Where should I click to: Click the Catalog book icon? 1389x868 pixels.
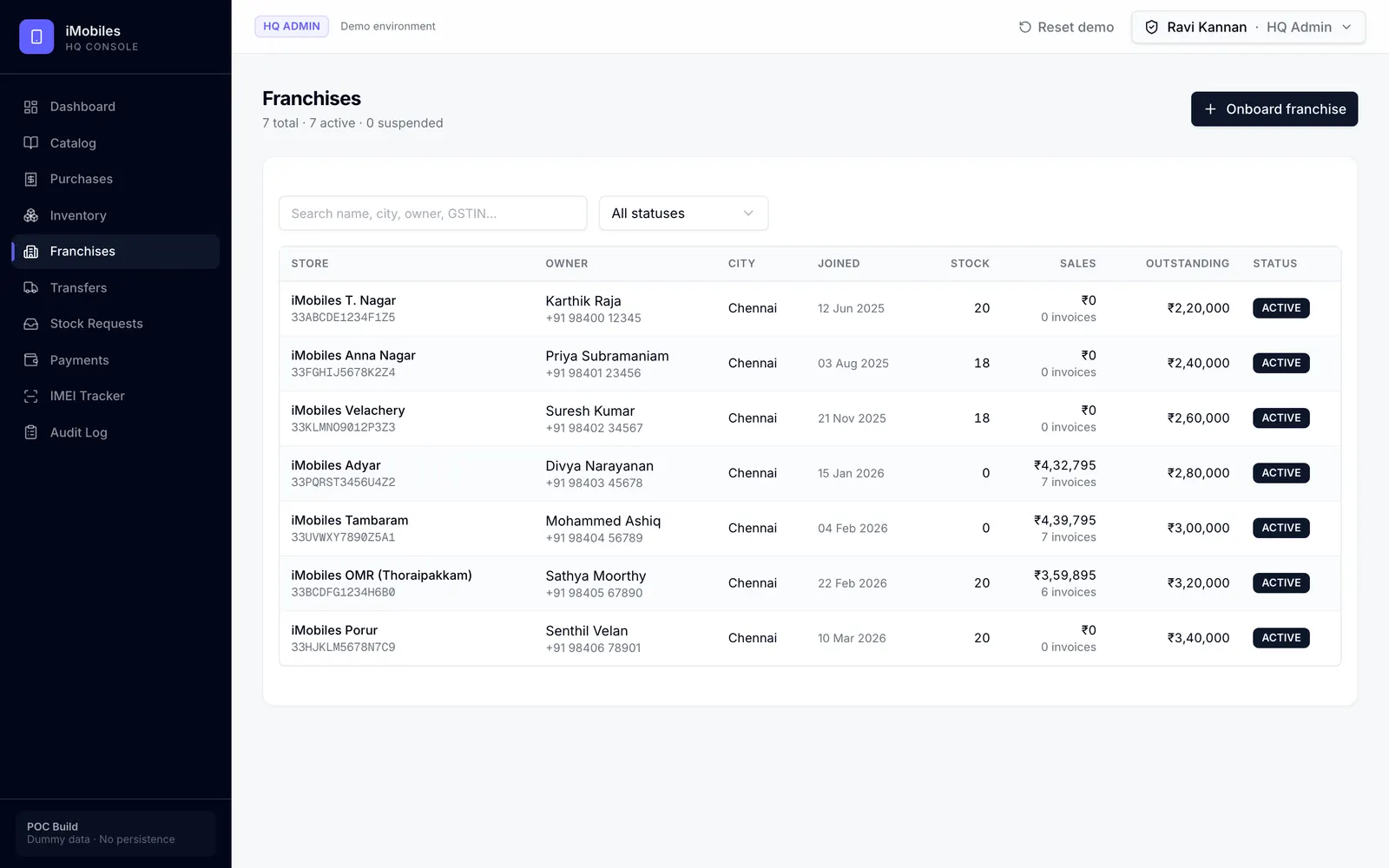tap(31, 143)
